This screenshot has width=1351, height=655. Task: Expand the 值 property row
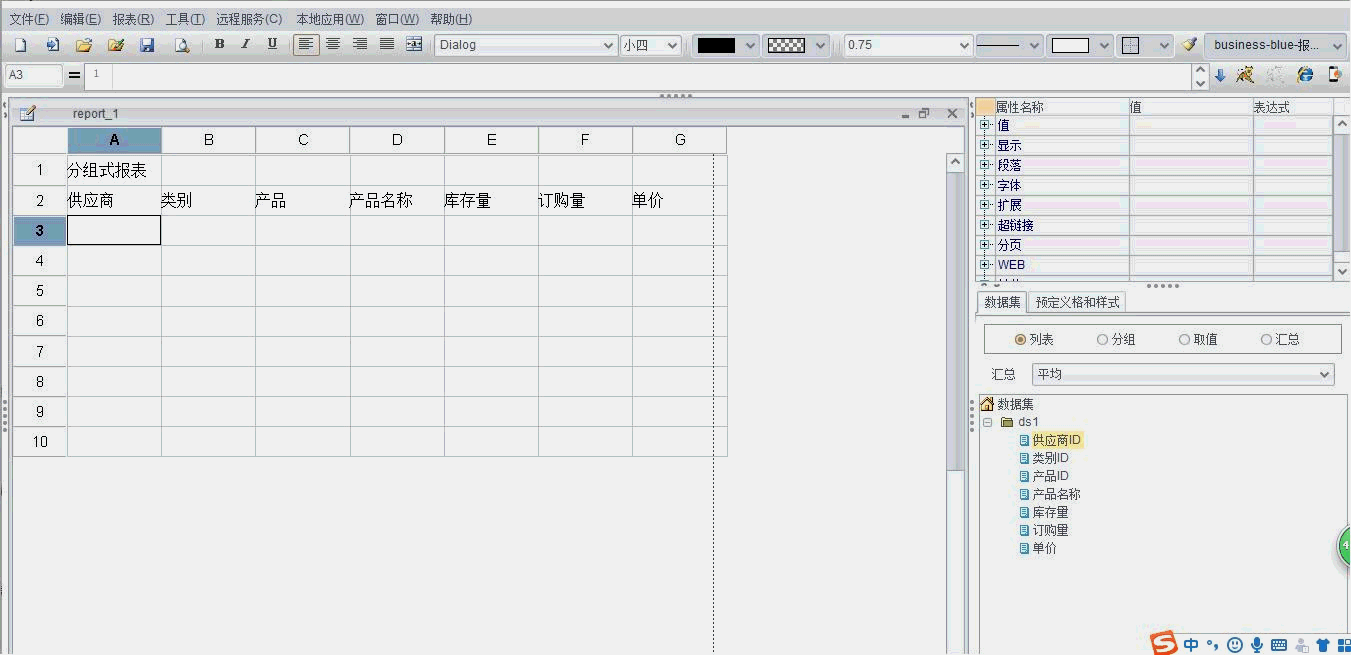coord(985,125)
